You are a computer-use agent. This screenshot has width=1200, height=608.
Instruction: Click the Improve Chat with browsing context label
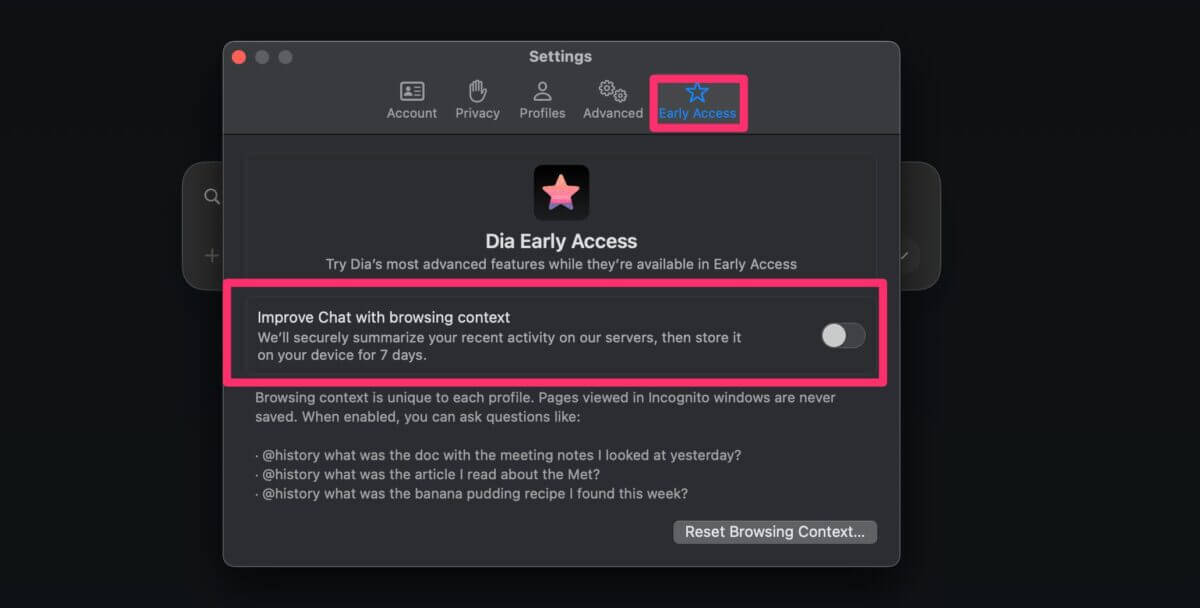(x=384, y=317)
